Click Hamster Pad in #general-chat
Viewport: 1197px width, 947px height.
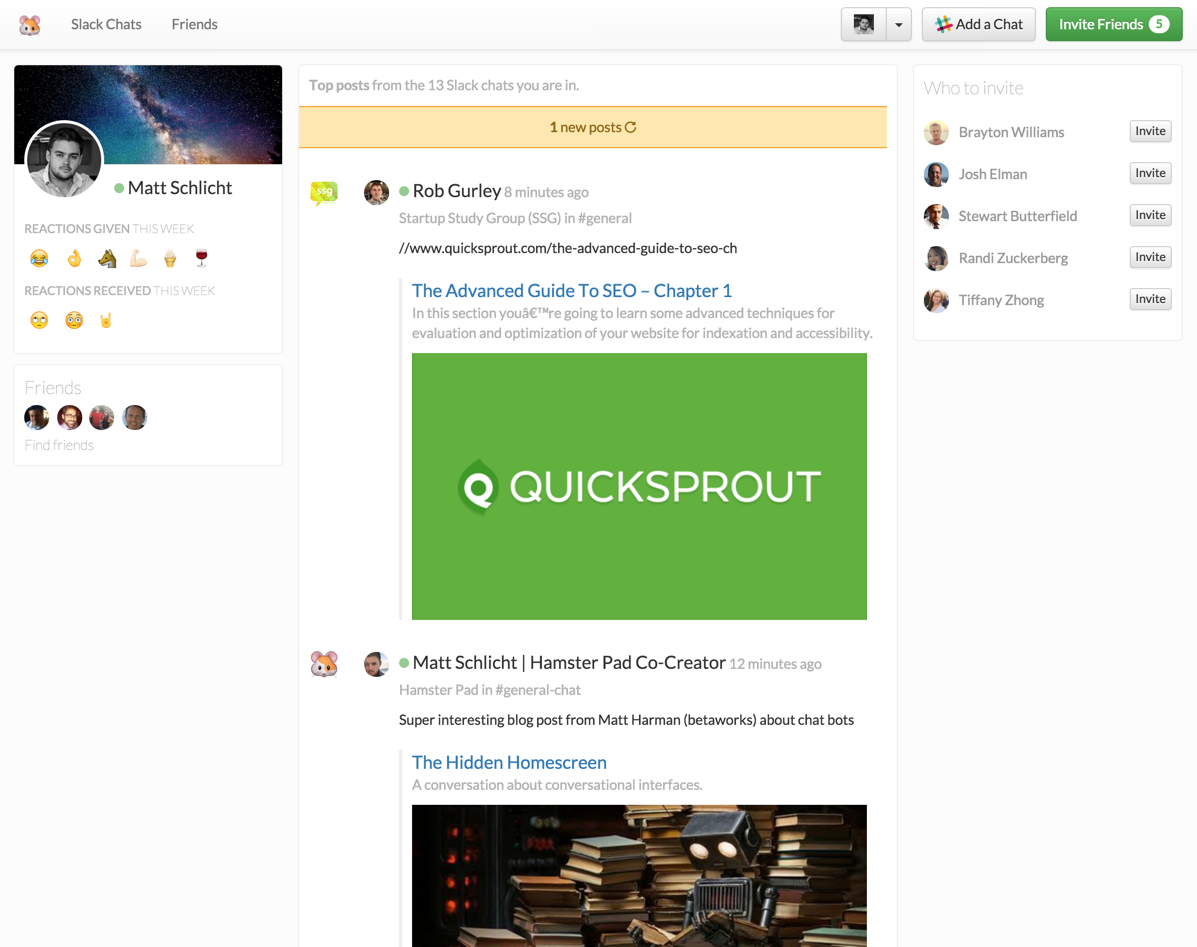point(489,690)
